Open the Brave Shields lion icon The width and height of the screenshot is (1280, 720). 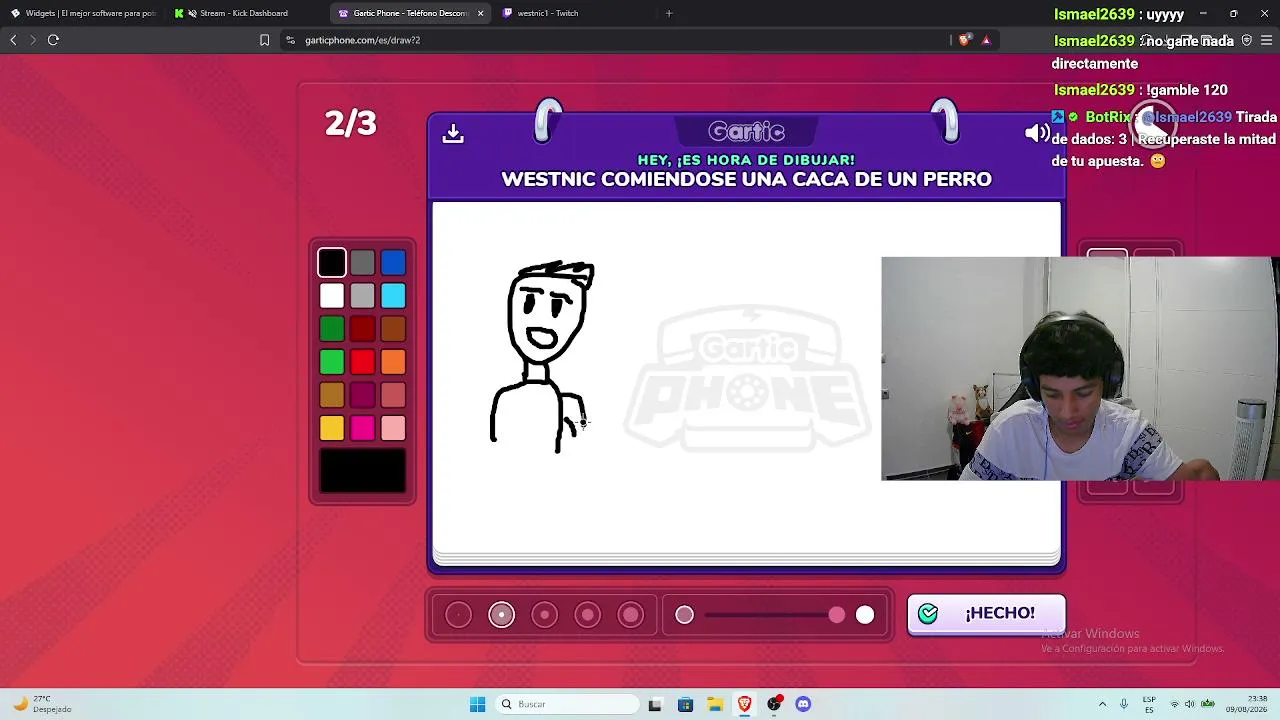click(964, 40)
